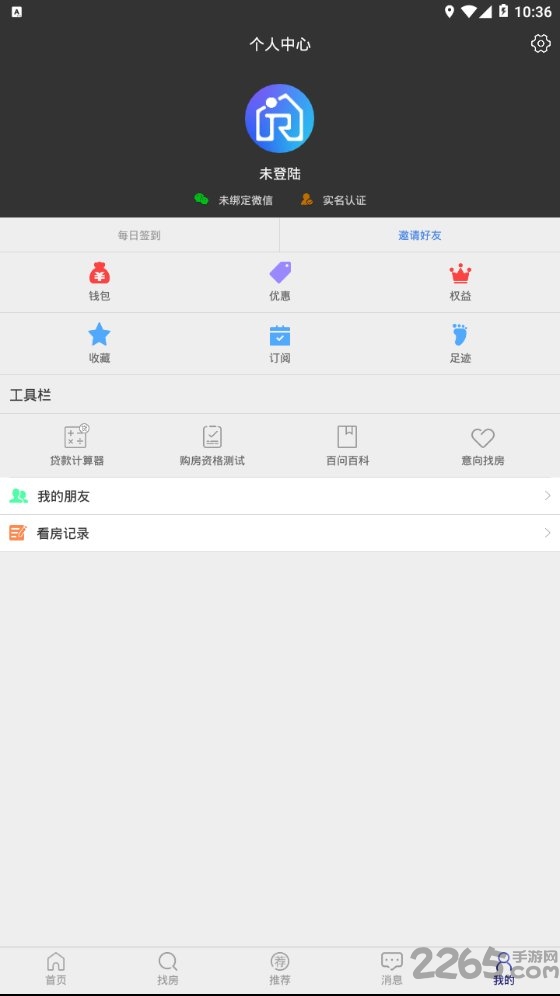
Task: Switch to the 我的 profile tab
Action: point(503,969)
